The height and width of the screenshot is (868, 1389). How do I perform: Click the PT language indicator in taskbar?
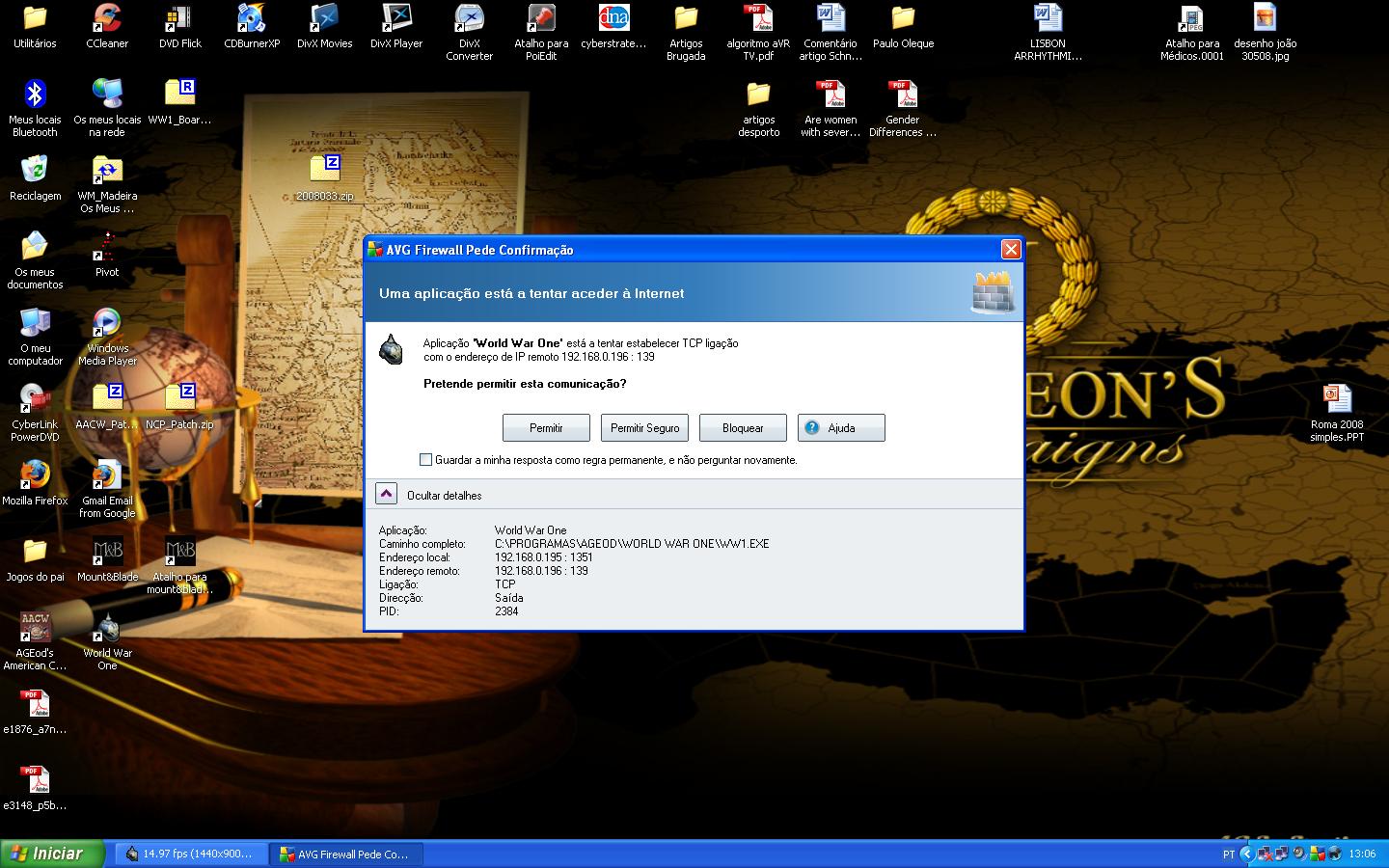pos(1228,854)
